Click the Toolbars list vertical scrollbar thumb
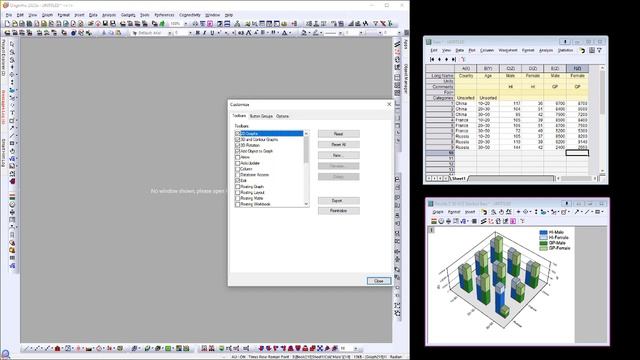 point(306,150)
